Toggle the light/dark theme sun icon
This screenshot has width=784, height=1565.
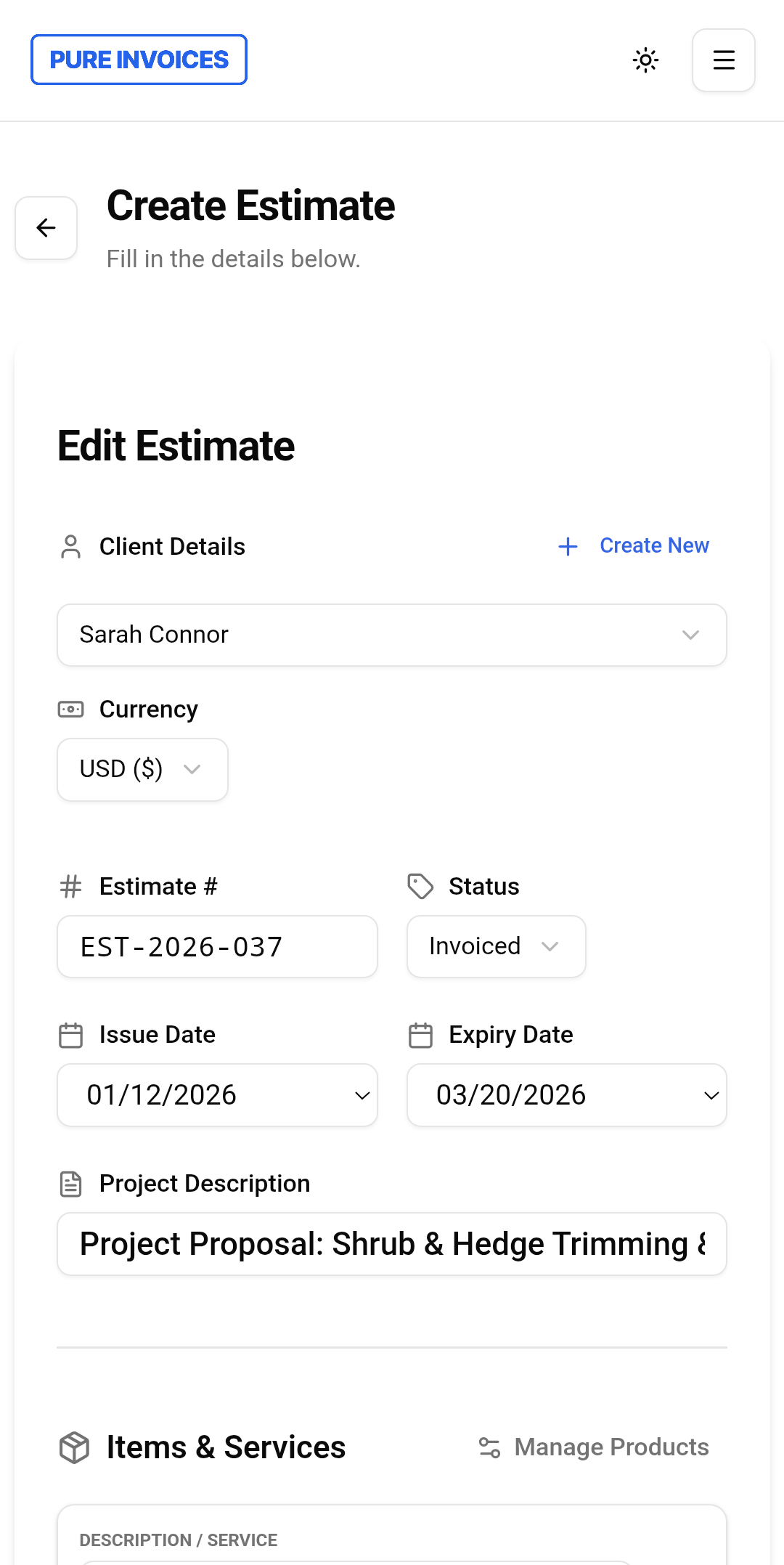point(645,60)
